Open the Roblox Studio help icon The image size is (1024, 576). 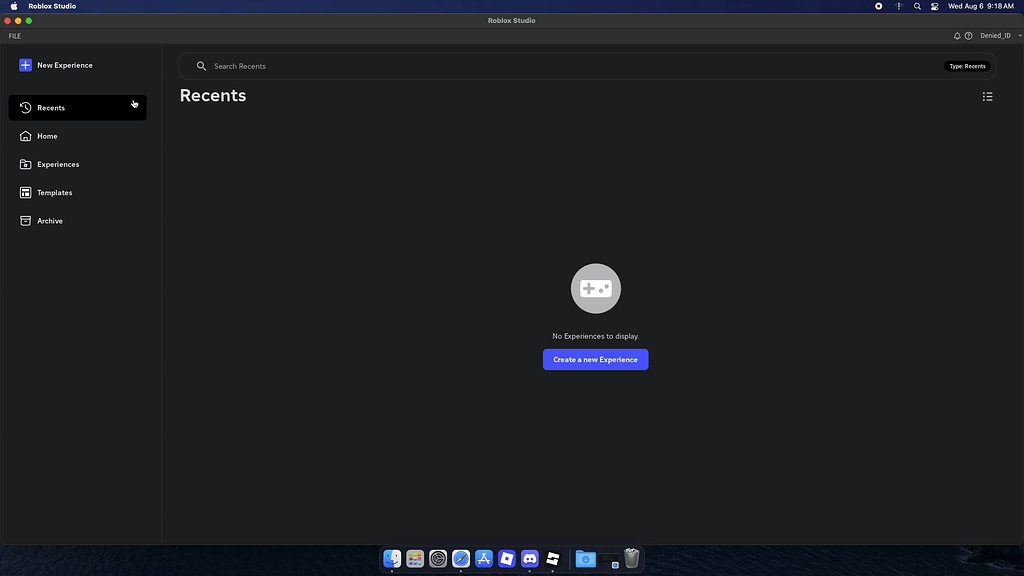click(x=968, y=35)
